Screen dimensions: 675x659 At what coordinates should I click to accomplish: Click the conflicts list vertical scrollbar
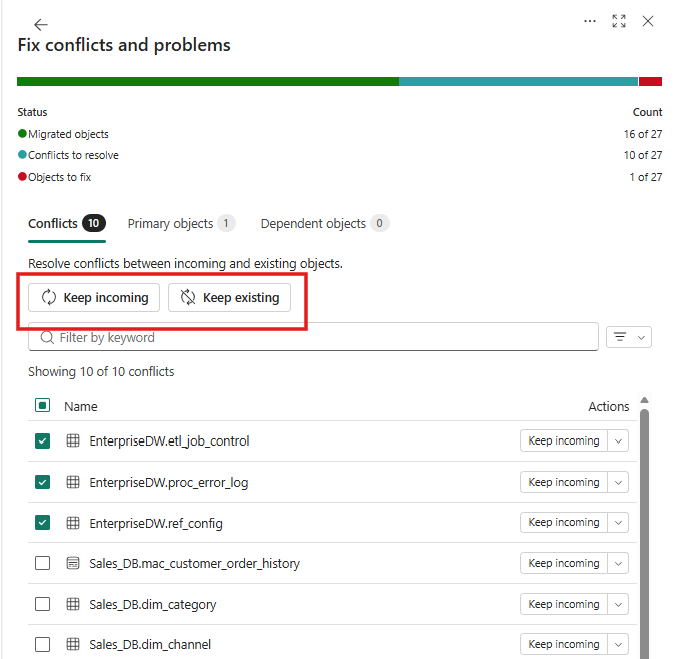(x=644, y=534)
